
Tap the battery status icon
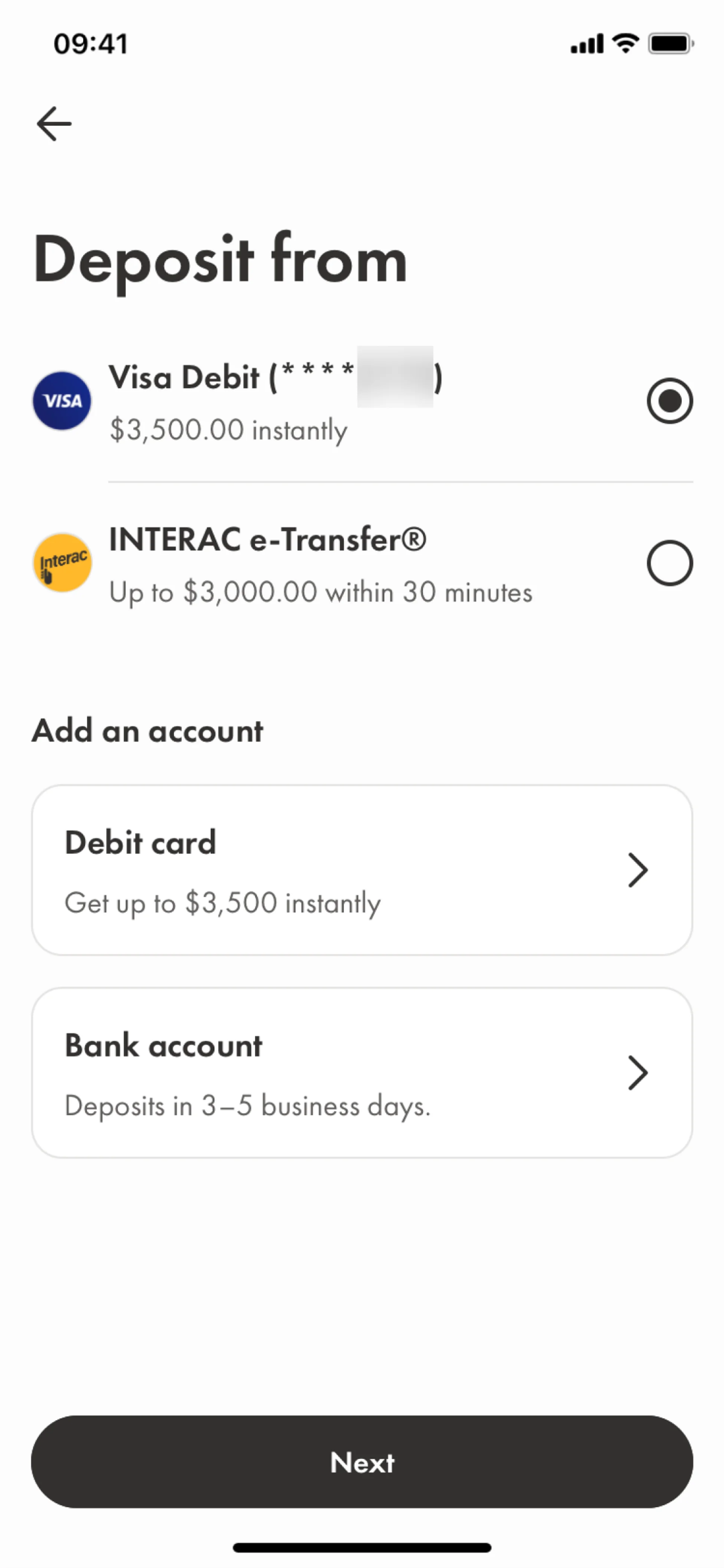tap(670, 44)
